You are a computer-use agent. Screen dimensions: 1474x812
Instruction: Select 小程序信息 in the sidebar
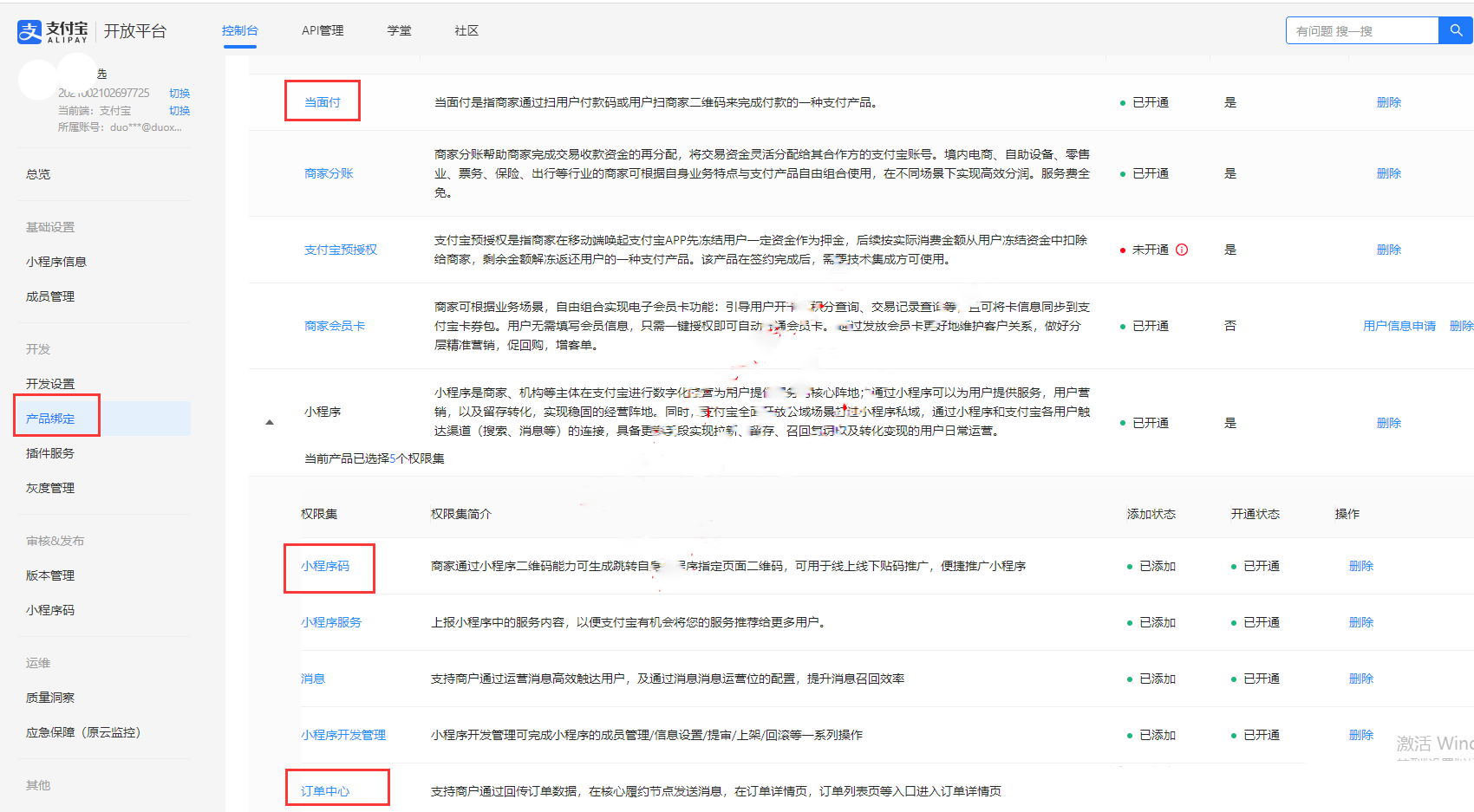56,262
